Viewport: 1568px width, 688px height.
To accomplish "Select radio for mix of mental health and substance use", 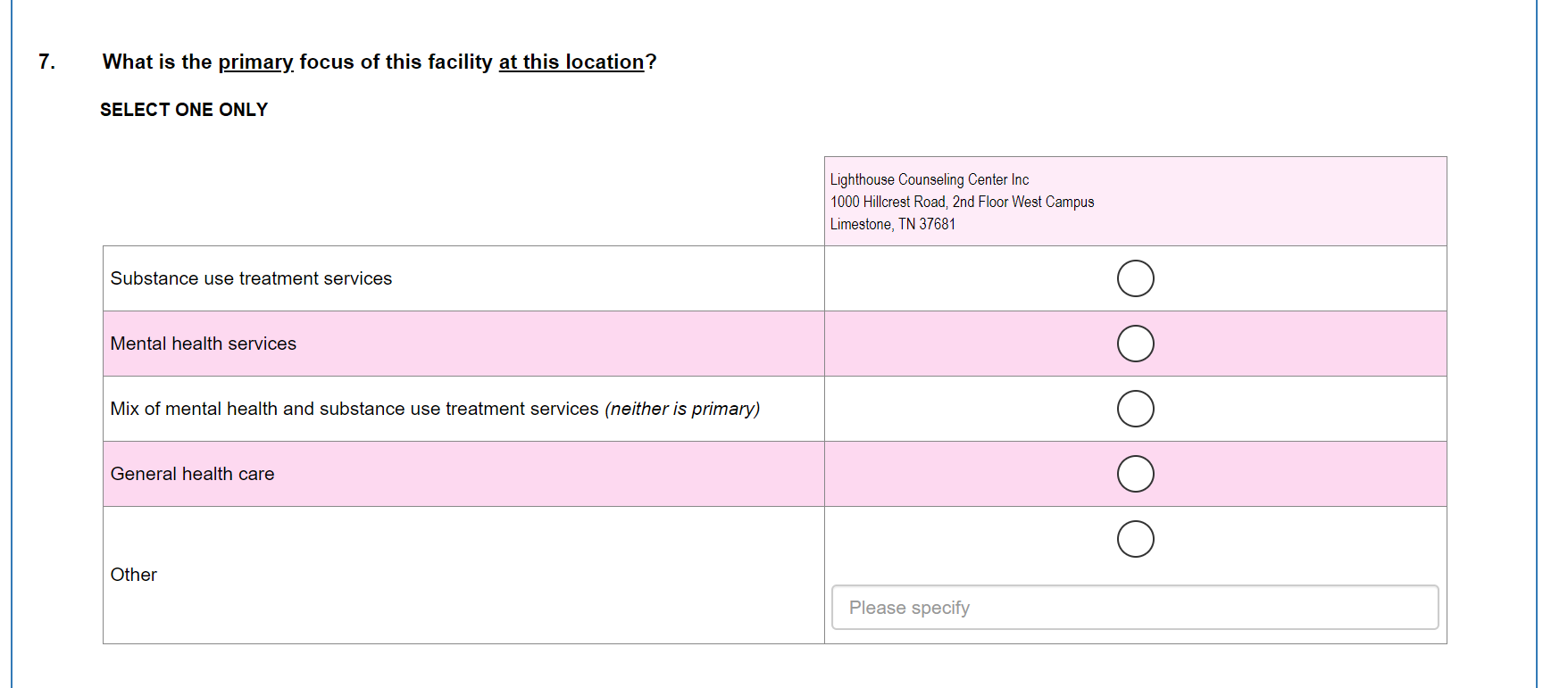I will tap(1135, 409).
